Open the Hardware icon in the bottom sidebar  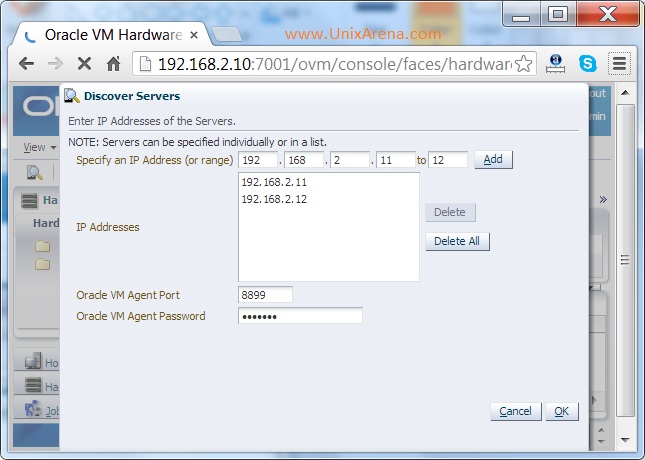click(33, 385)
